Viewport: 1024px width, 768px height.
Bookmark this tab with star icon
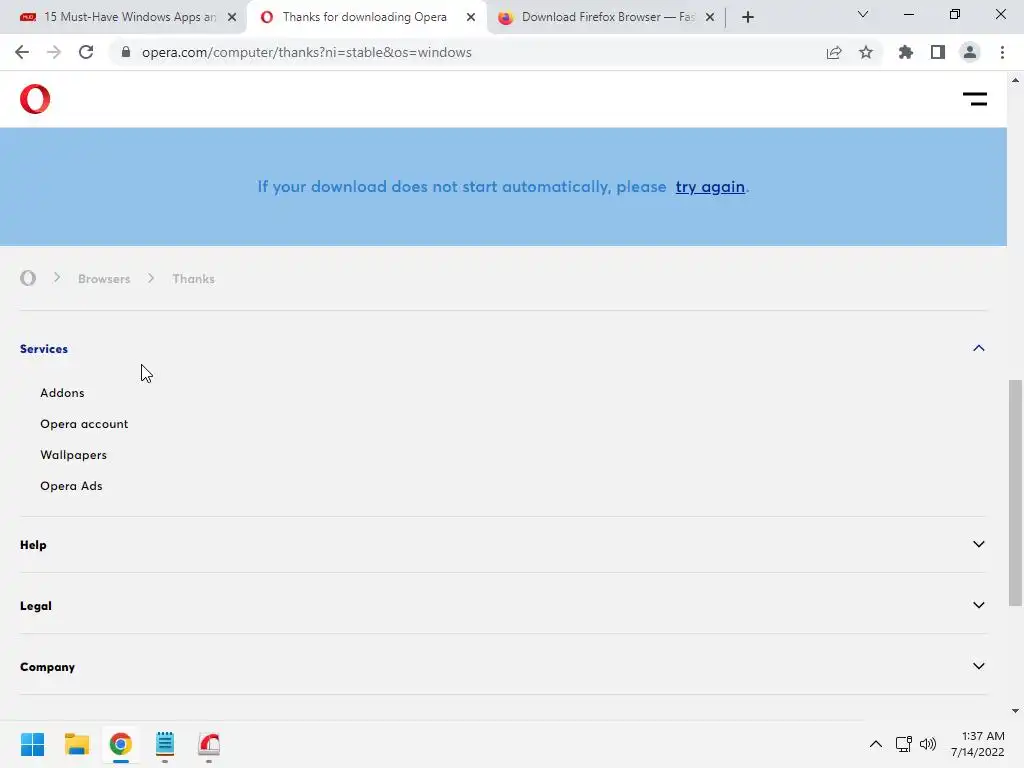pyautogui.click(x=866, y=52)
